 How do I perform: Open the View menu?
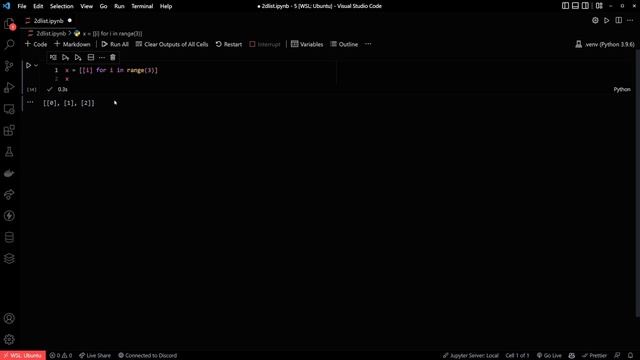(x=86, y=6)
